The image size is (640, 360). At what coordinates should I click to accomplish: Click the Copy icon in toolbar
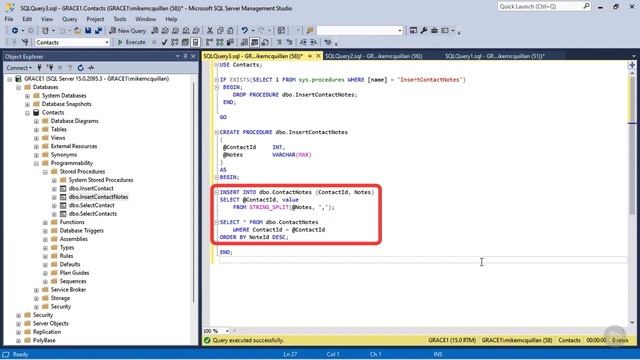[x=220, y=31]
